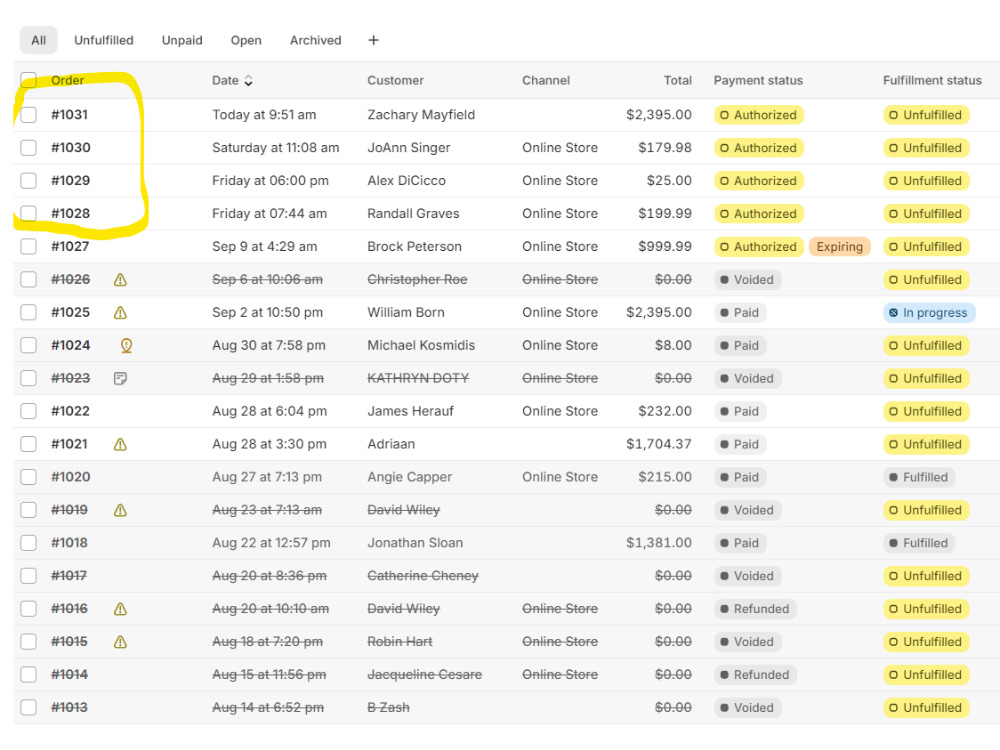Click the warning icon on order #1026
The width and height of the screenshot is (1000, 750).
120,279
